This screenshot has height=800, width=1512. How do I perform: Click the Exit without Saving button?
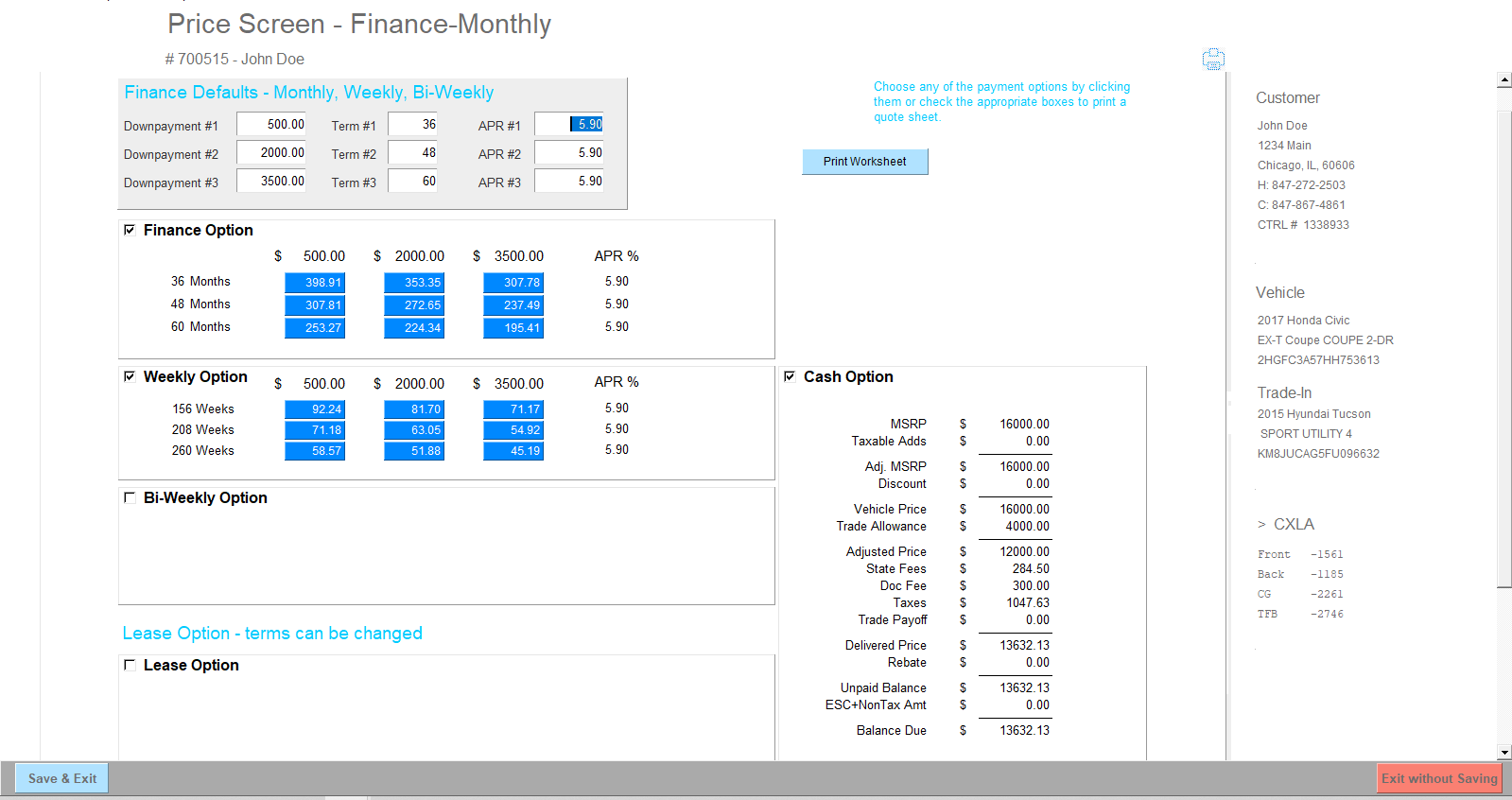click(x=1439, y=778)
